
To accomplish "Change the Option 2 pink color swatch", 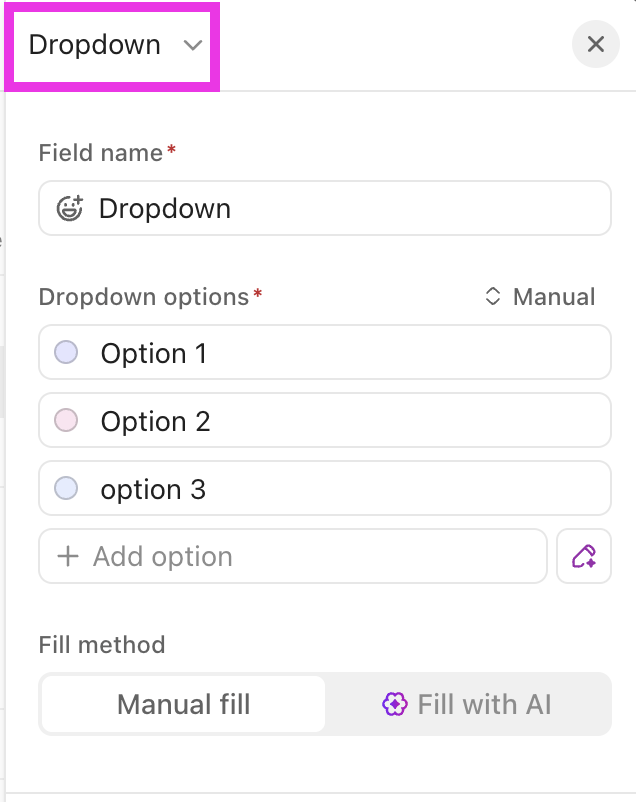I will [x=66, y=420].
